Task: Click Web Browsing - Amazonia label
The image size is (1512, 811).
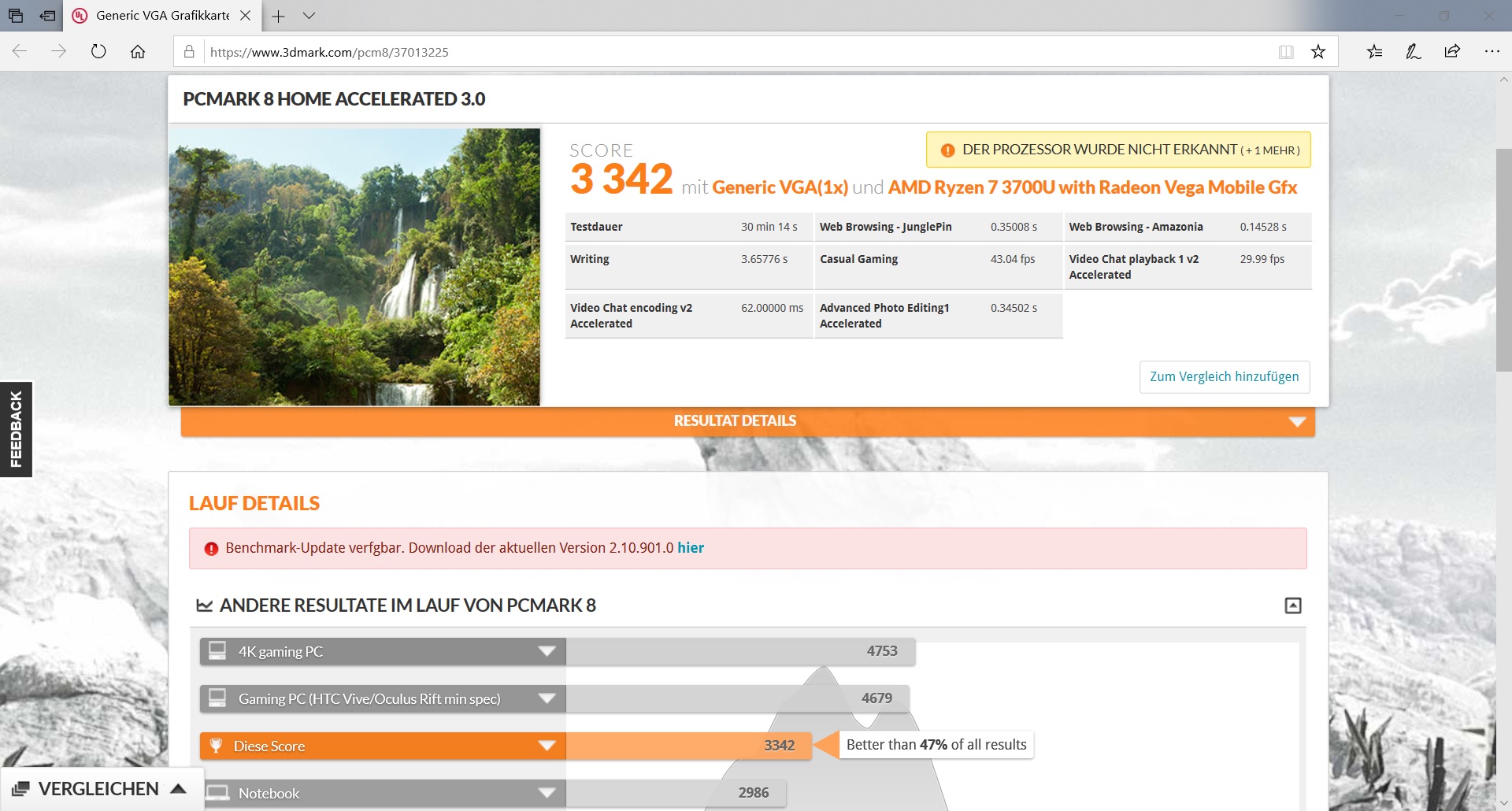Action: [x=1136, y=227]
